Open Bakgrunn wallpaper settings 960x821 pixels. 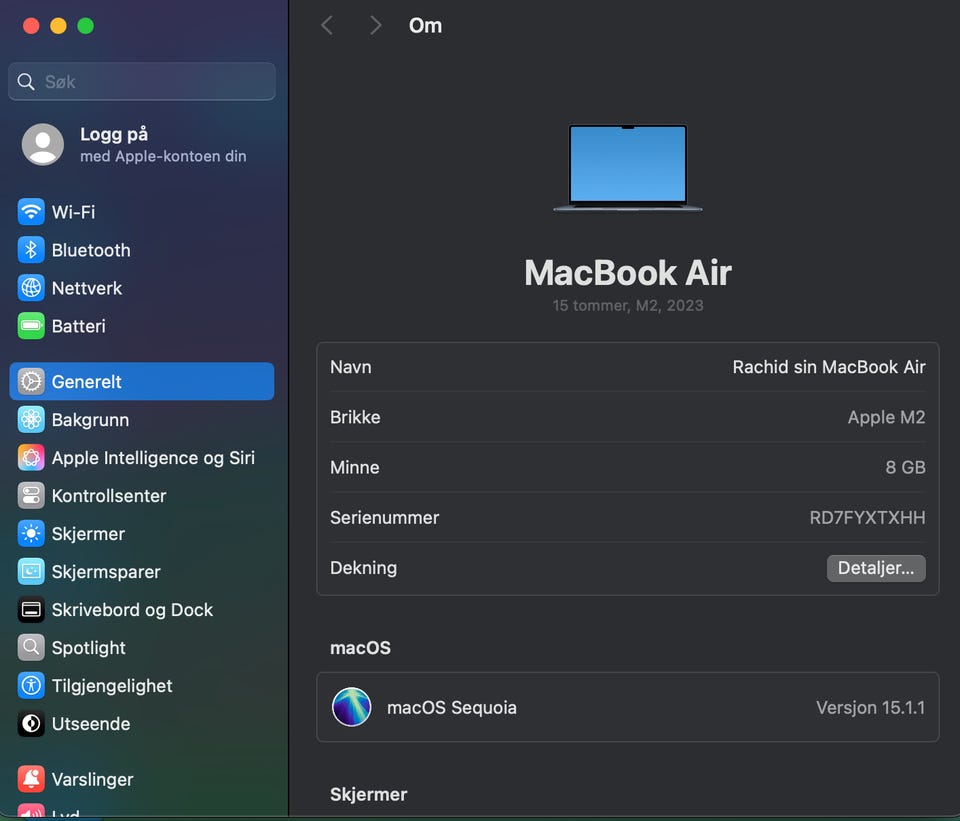coord(90,420)
